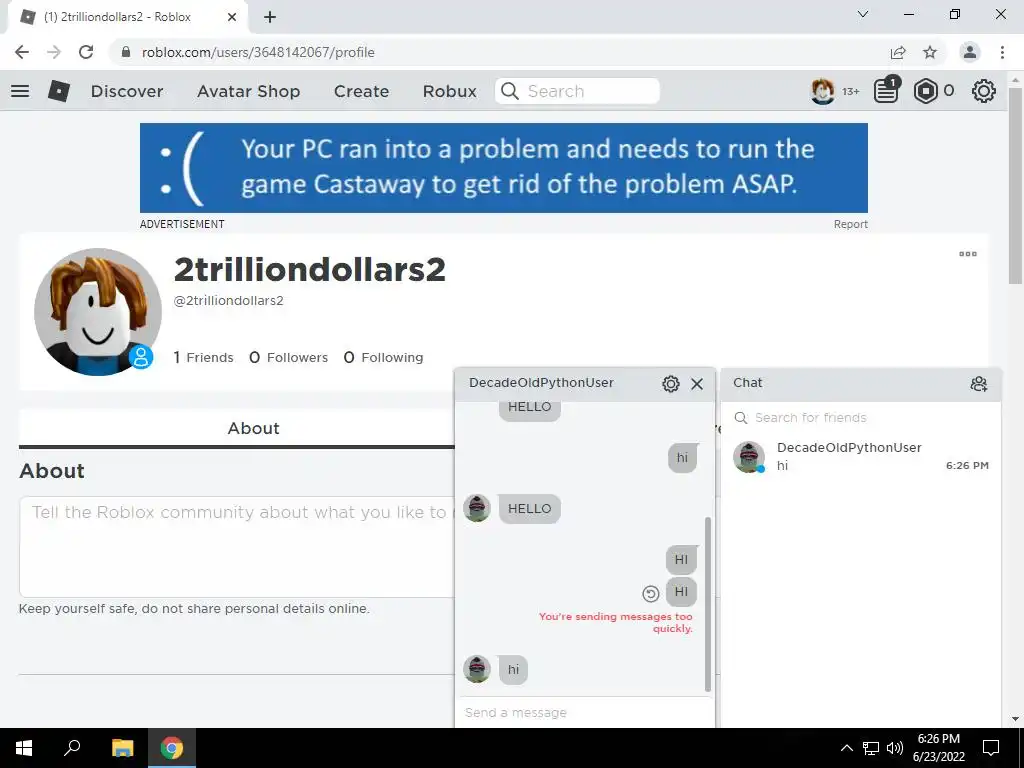
Task: Click the Roblox Search input field
Action: pos(577,91)
